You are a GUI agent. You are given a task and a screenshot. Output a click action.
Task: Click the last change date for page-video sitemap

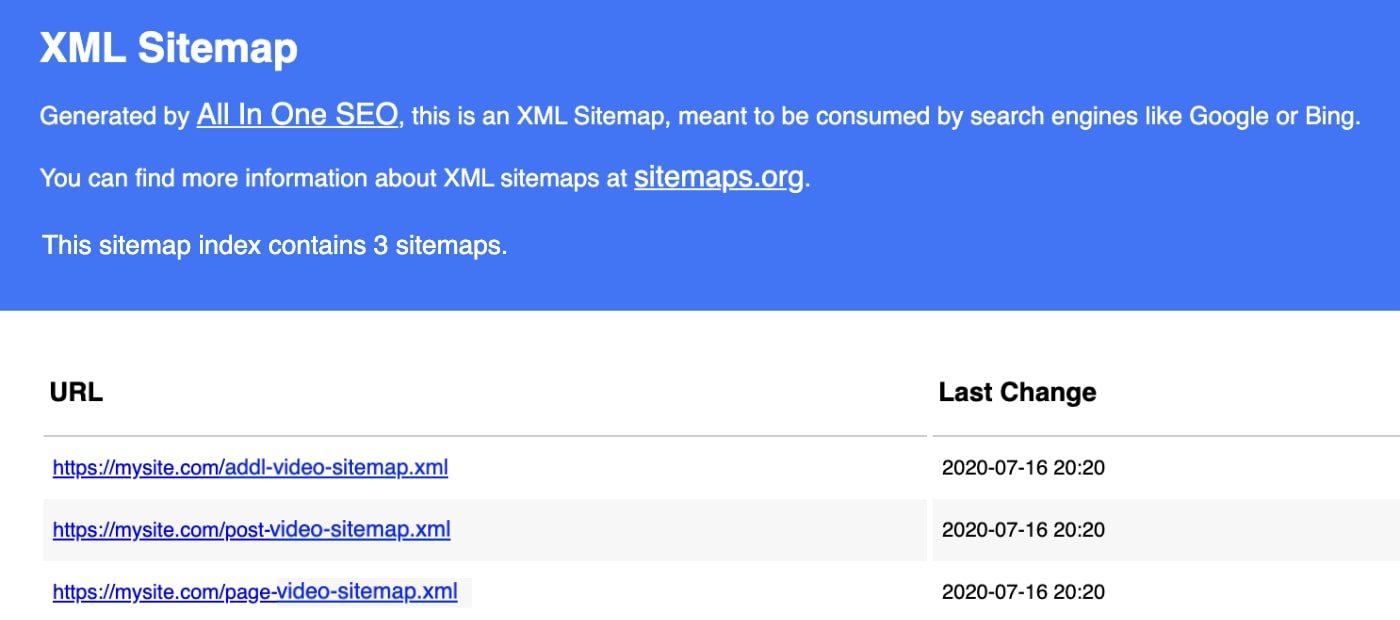coord(1023,592)
